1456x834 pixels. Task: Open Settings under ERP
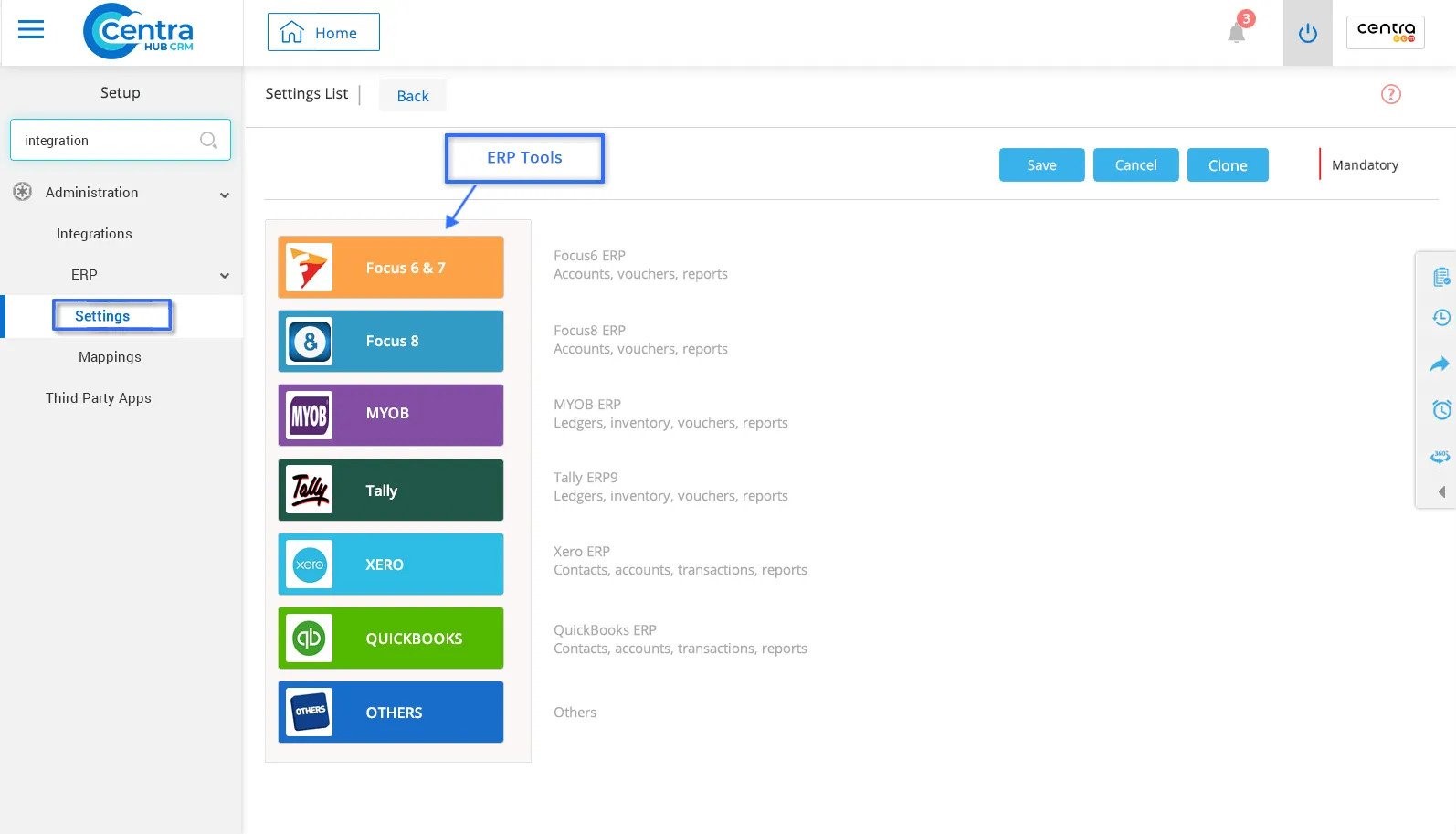102,316
